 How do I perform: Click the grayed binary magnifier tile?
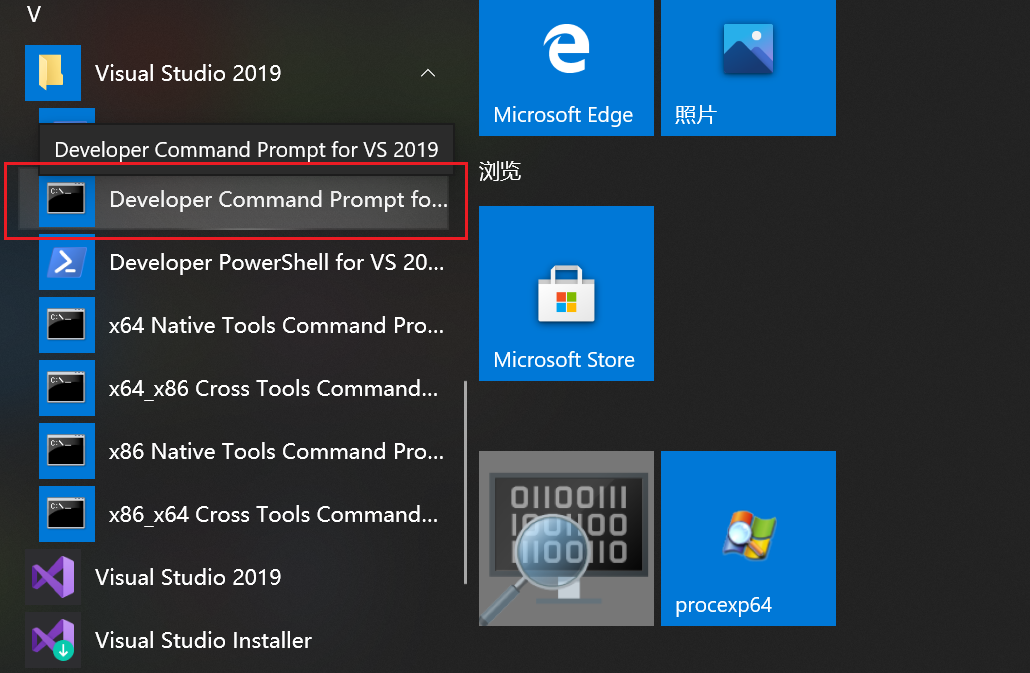pos(566,538)
